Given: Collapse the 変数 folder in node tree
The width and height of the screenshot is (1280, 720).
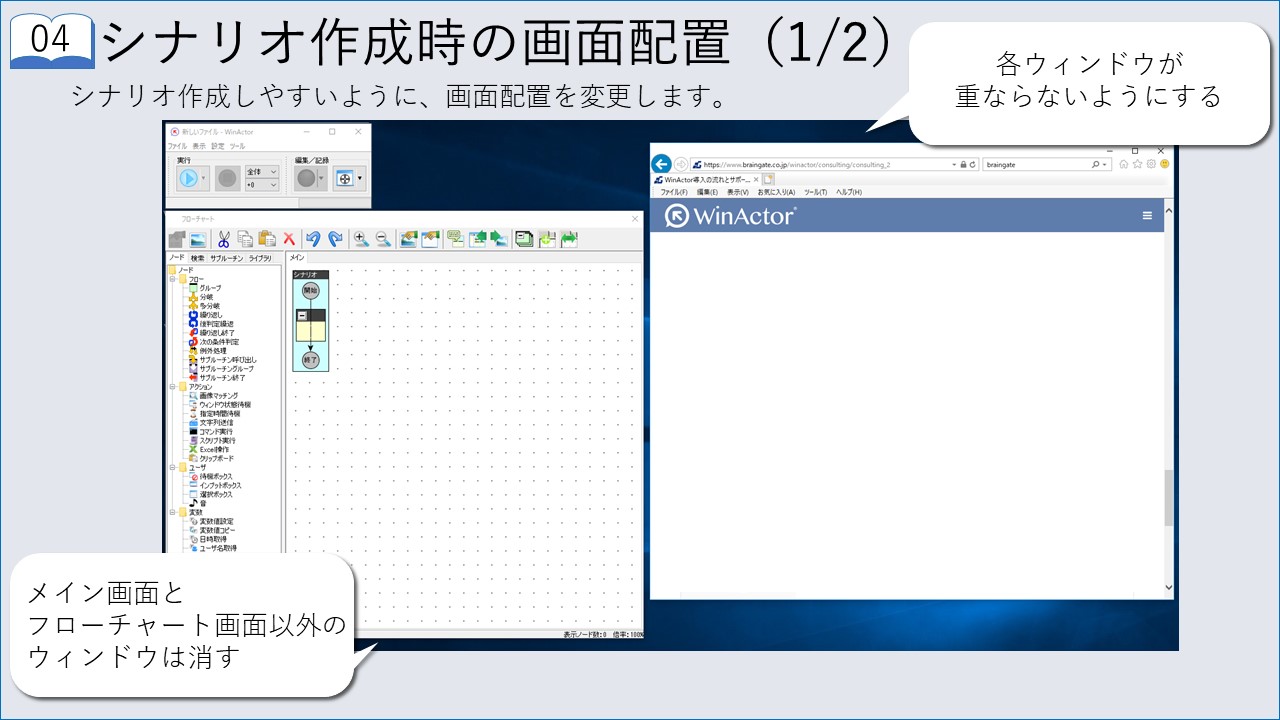Looking at the screenshot, I should click(172, 512).
